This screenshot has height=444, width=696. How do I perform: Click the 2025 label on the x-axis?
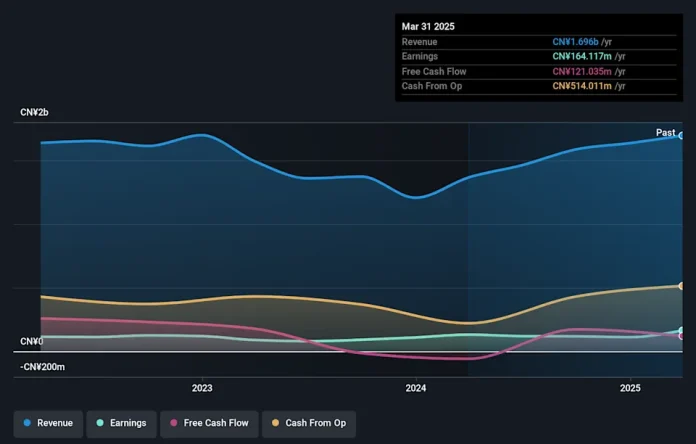click(630, 388)
